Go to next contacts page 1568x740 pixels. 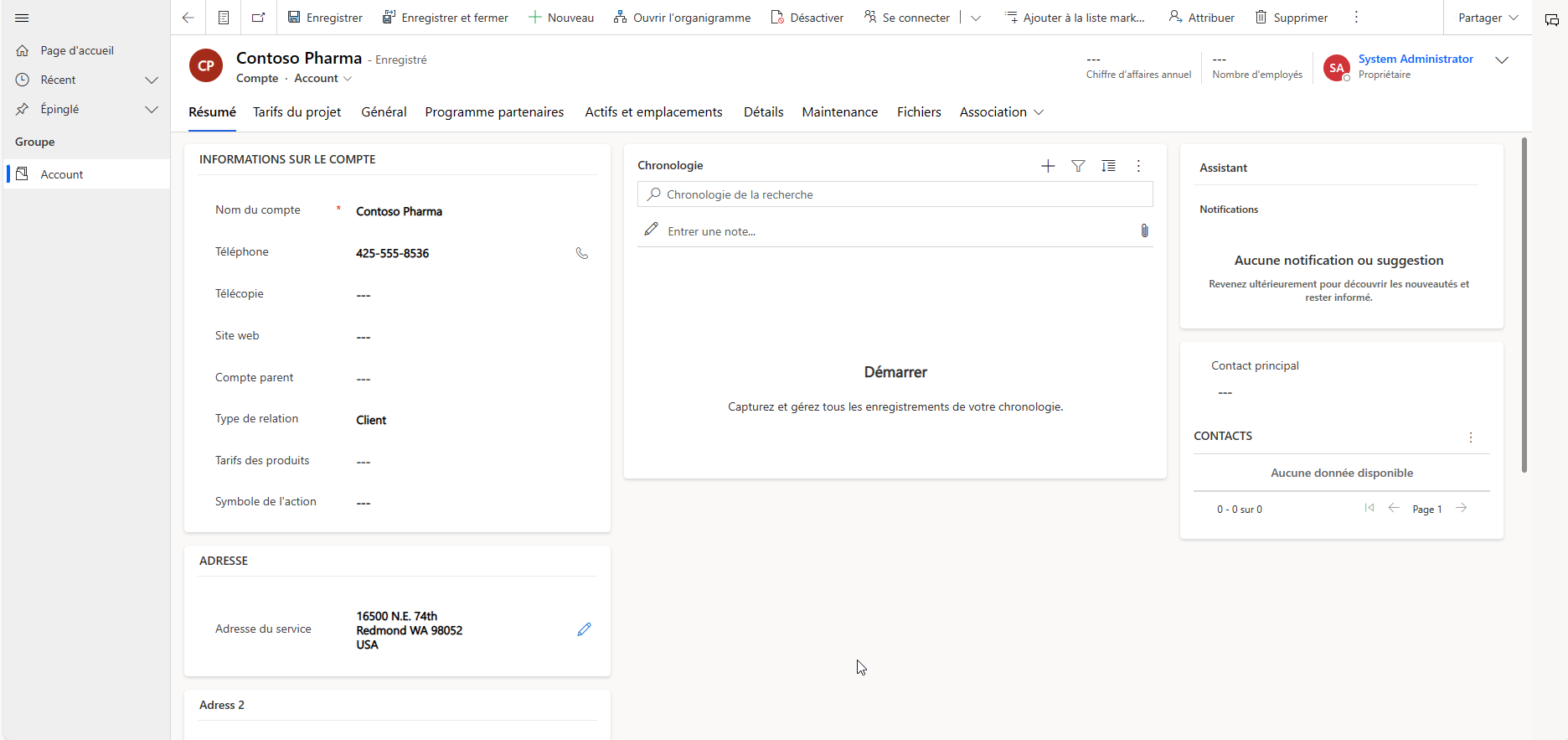(1462, 508)
